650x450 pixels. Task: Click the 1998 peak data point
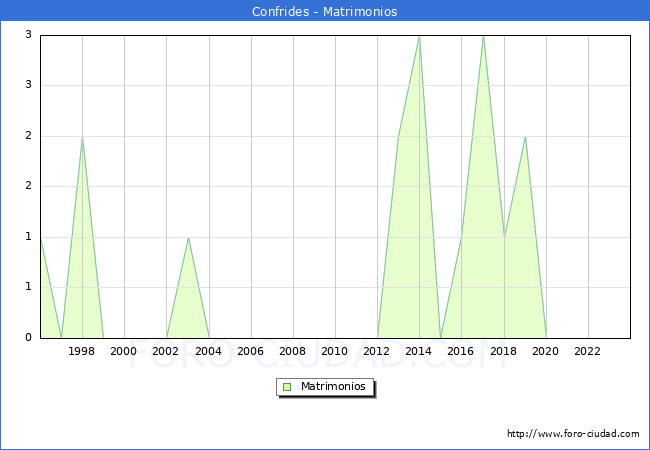point(82,137)
